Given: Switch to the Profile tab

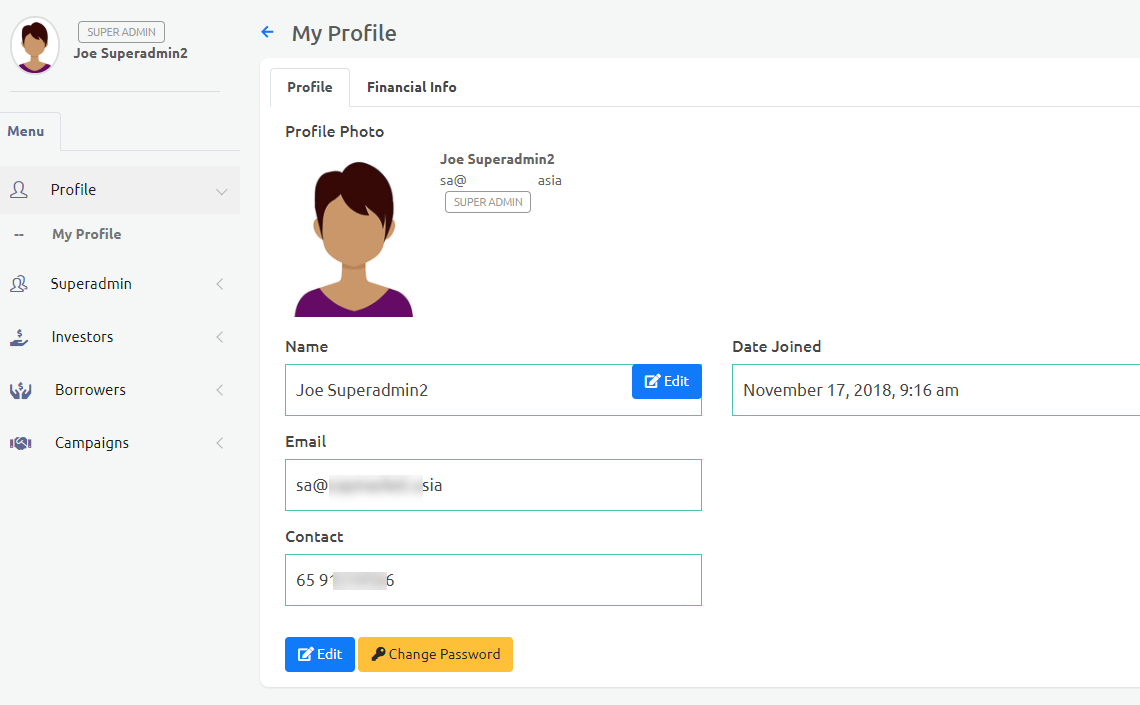Looking at the screenshot, I should point(310,87).
